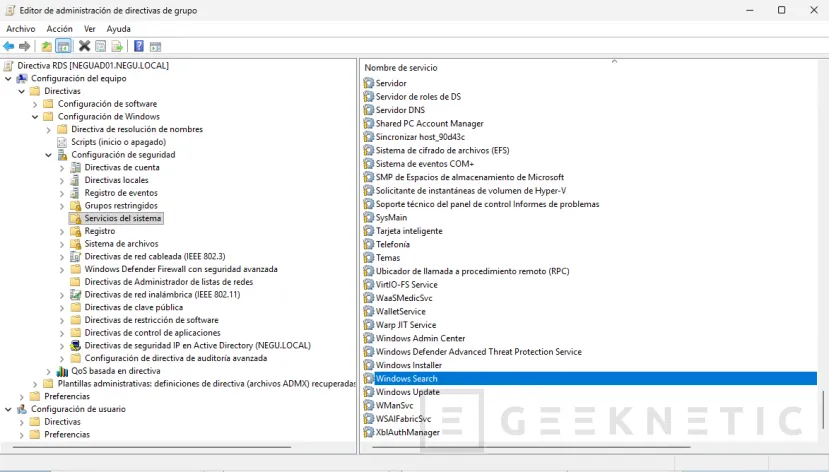Expand the Directivas de cuenta node
Screen dimensions: 829x472
62,168
